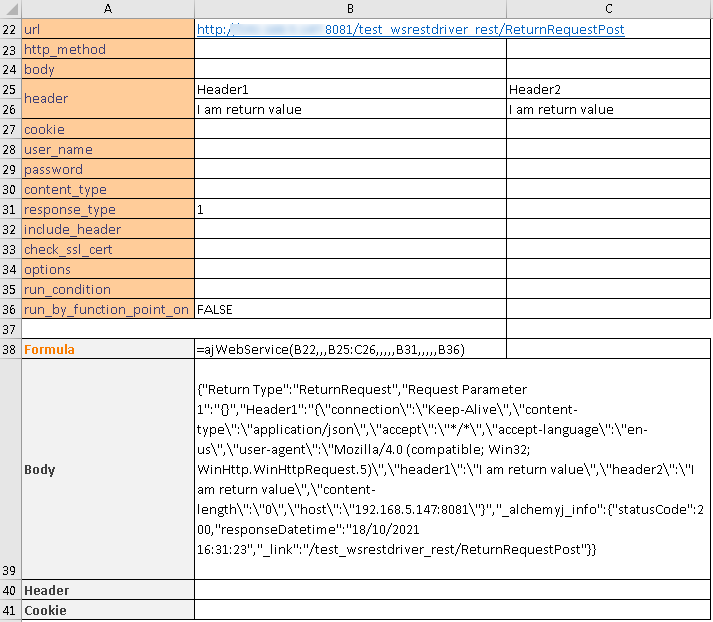Select the orange Formula label cell
This screenshot has height=622, width=713.
[107, 350]
